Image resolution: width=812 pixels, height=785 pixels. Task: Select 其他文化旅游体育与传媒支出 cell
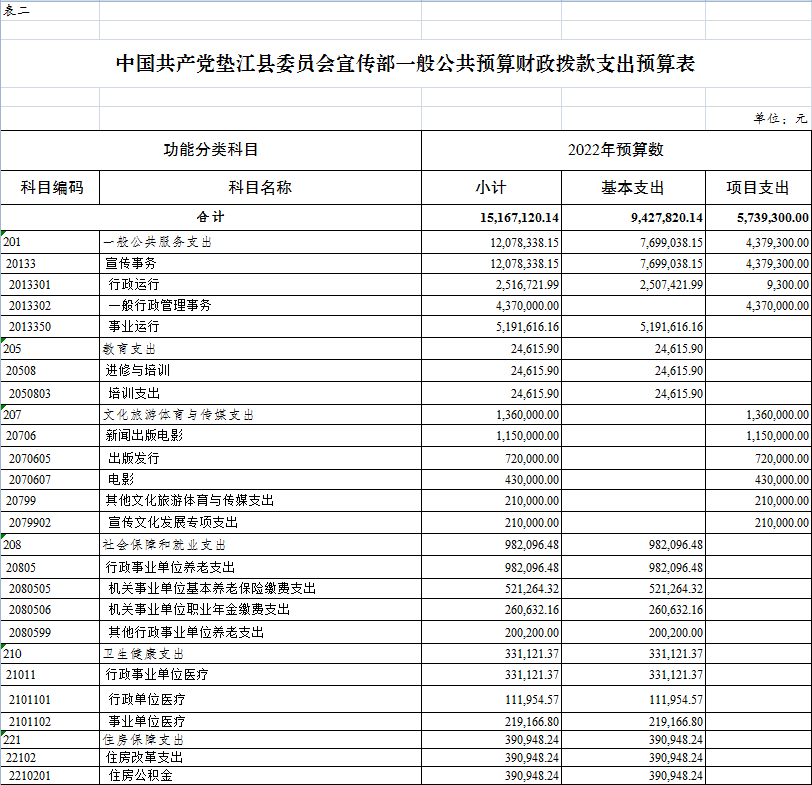point(260,501)
